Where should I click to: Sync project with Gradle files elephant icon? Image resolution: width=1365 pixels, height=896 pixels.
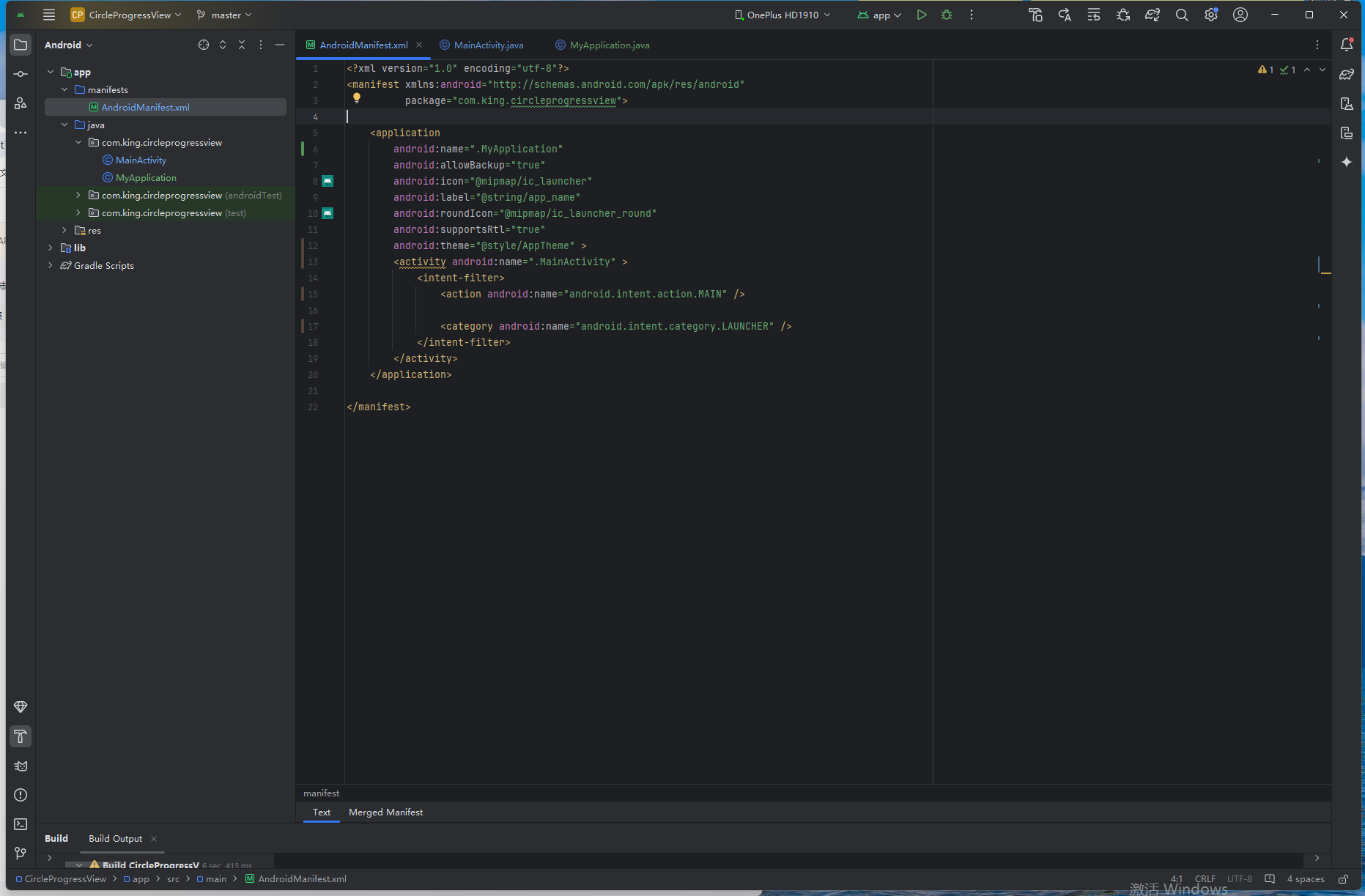coord(1153,15)
